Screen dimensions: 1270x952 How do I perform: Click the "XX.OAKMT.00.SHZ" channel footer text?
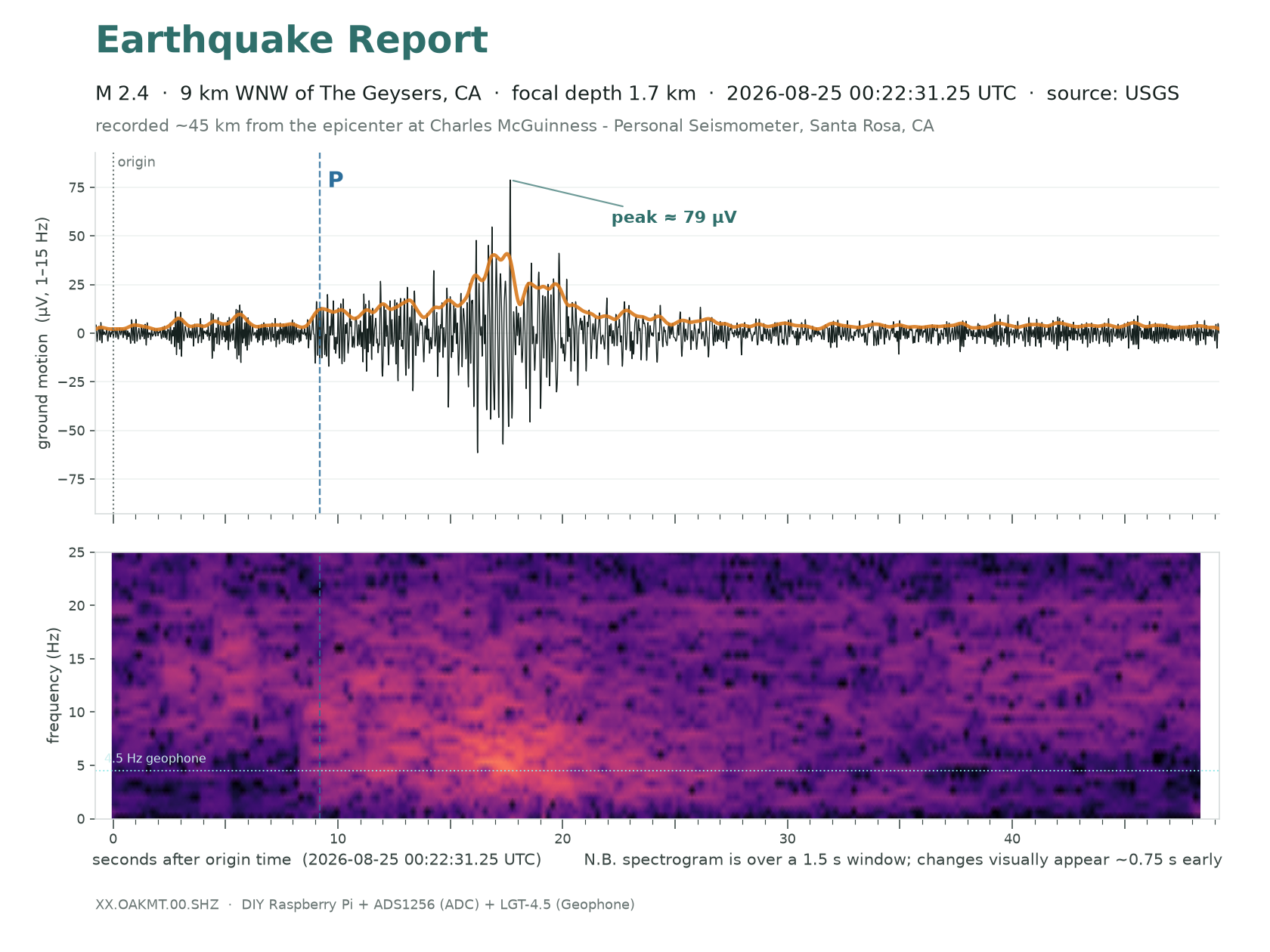[x=157, y=904]
